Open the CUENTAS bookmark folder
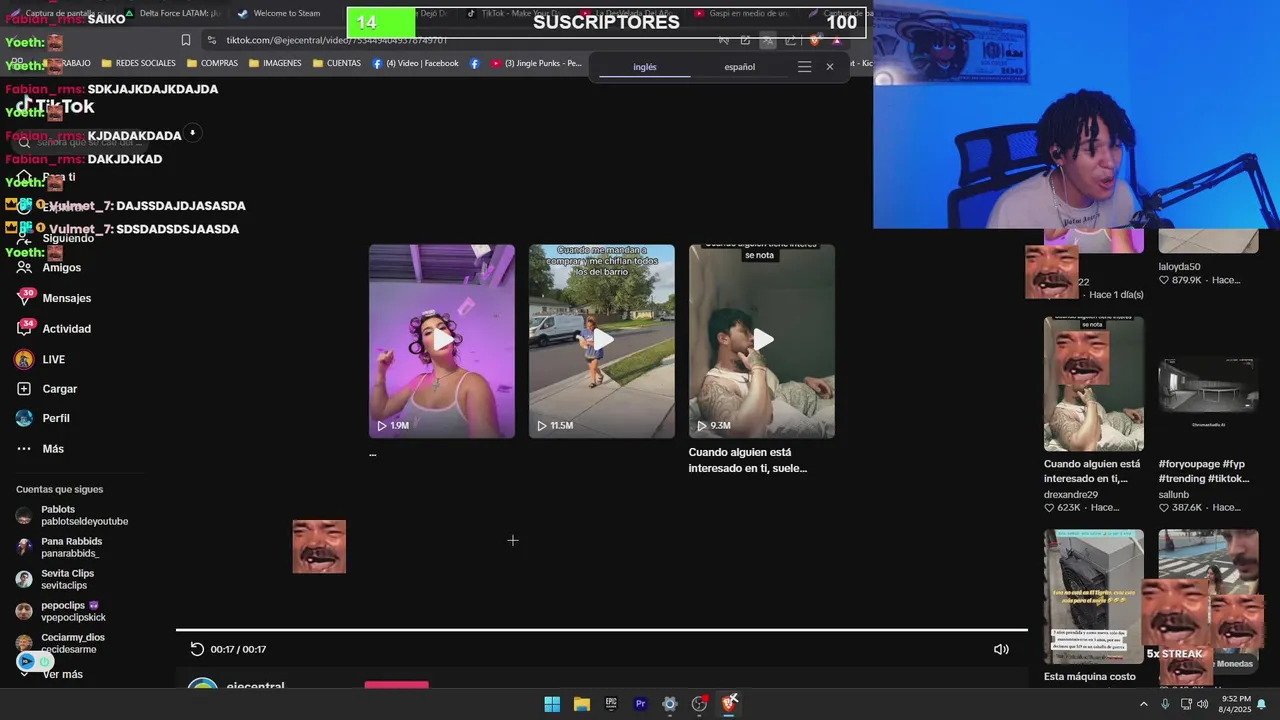This screenshot has height=720, width=1280. [x=337, y=63]
